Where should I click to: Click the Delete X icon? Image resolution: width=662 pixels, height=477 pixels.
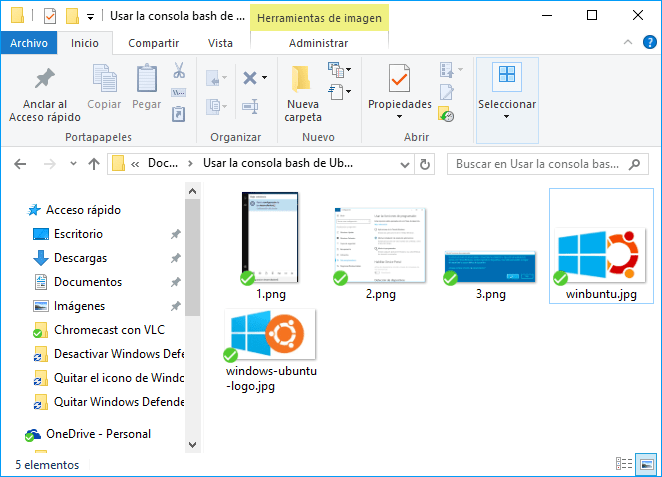(x=250, y=78)
